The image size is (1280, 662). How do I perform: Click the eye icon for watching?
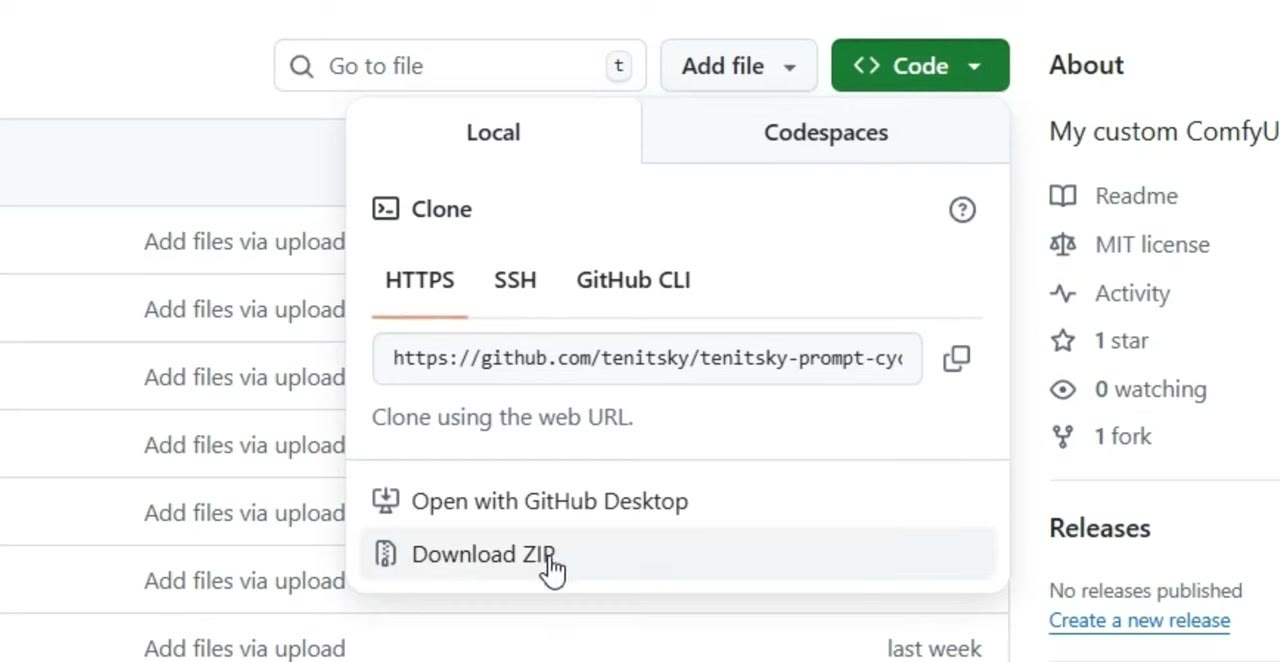pyautogui.click(x=1063, y=389)
